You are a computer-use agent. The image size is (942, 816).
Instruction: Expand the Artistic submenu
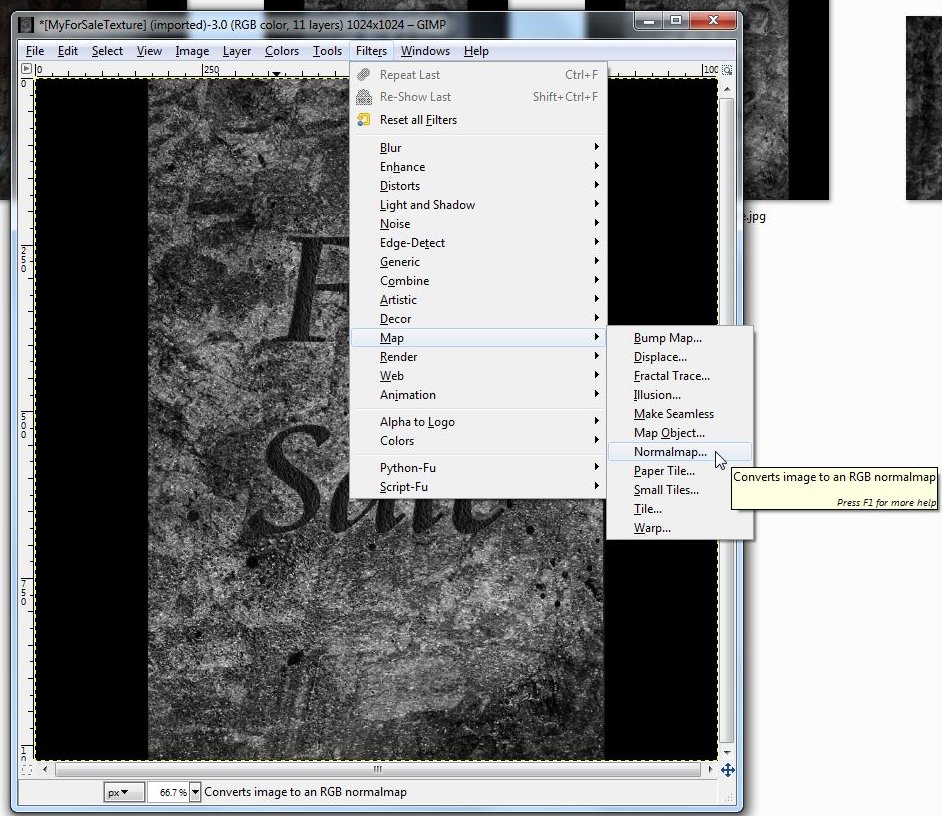[x=478, y=300]
